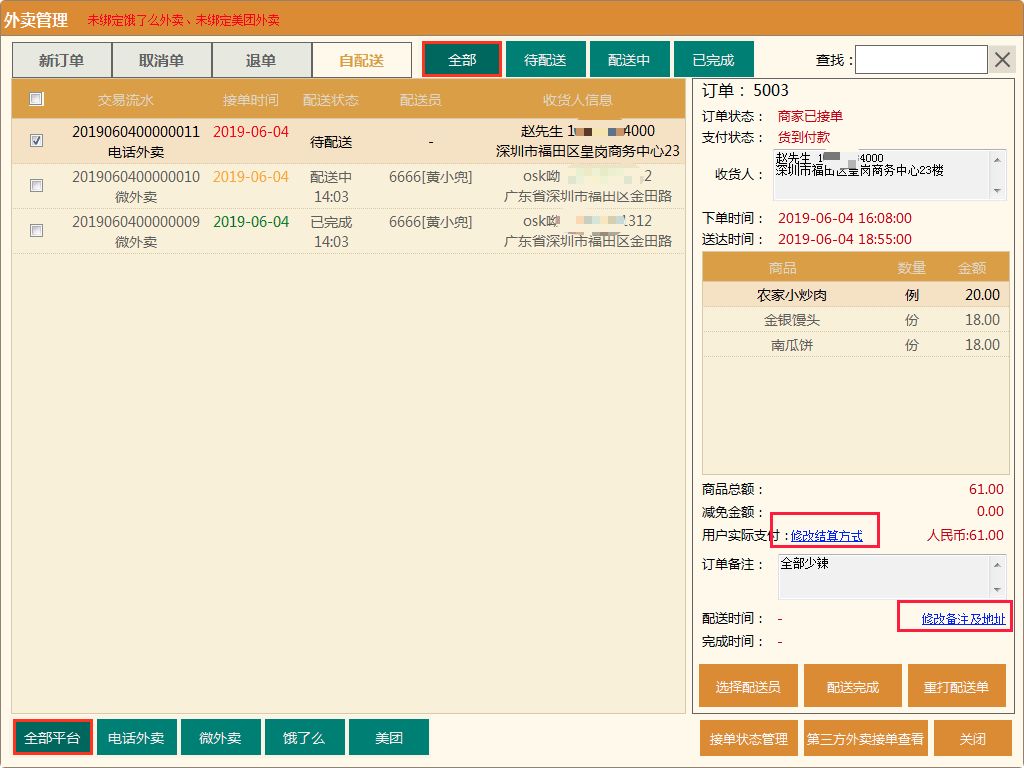
Task: Select order row 2019060400000010
Action: coord(348,186)
